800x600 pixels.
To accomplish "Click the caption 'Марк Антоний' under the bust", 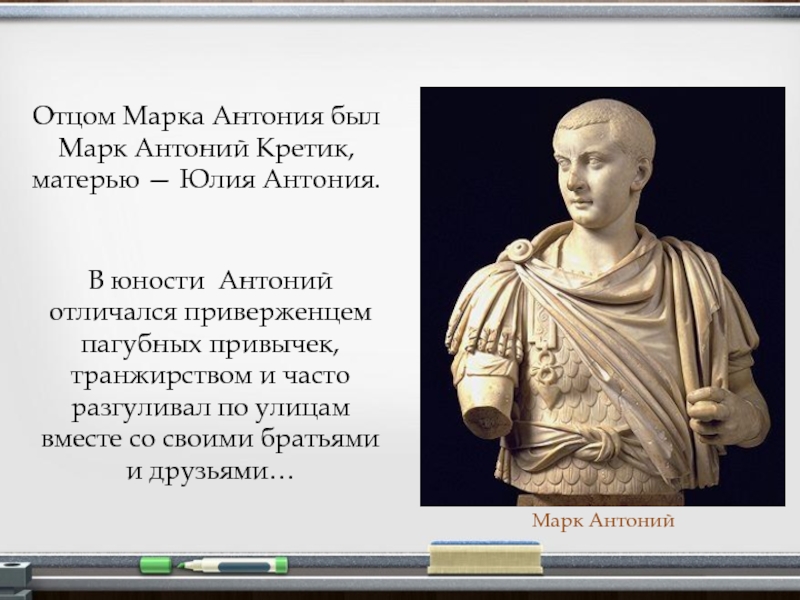I will (x=603, y=521).
